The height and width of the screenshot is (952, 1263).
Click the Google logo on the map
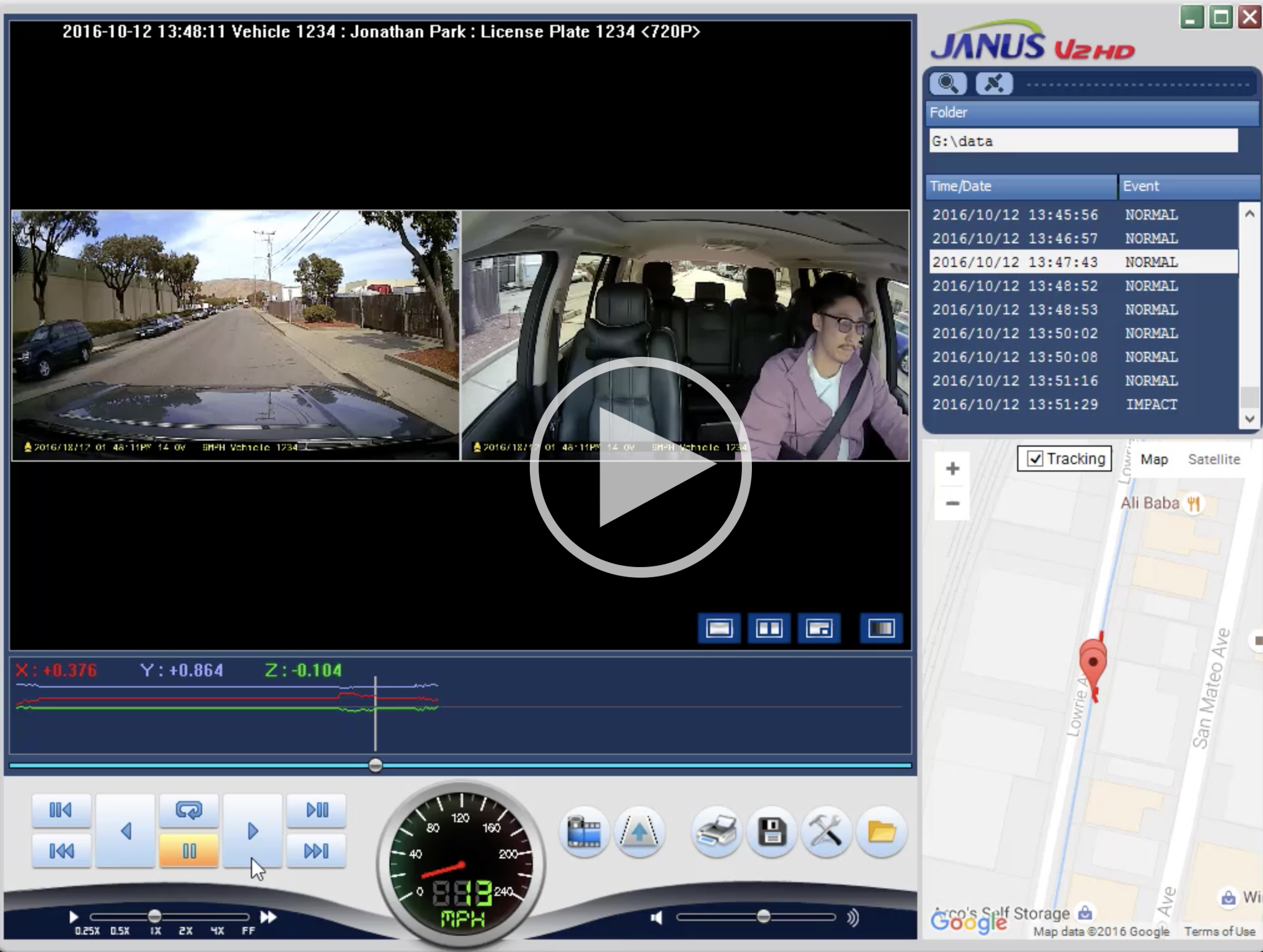[968, 922]
